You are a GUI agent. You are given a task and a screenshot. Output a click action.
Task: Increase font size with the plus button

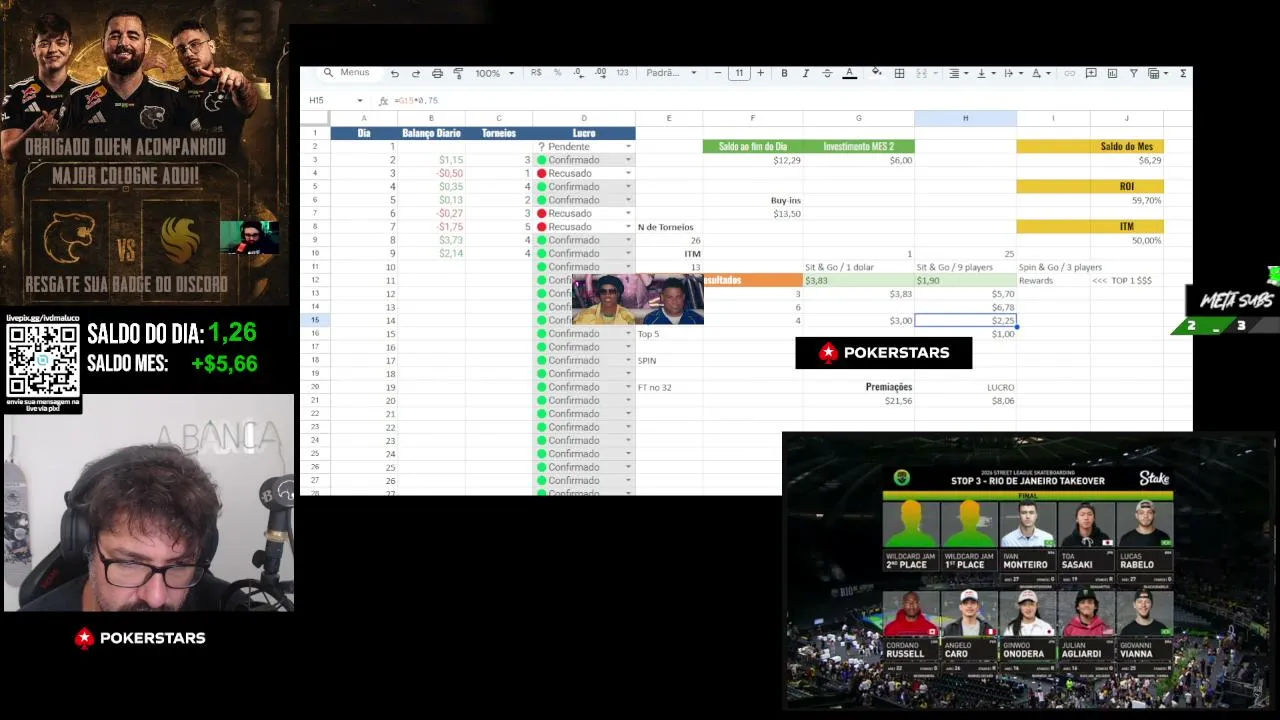pos(760,73)
